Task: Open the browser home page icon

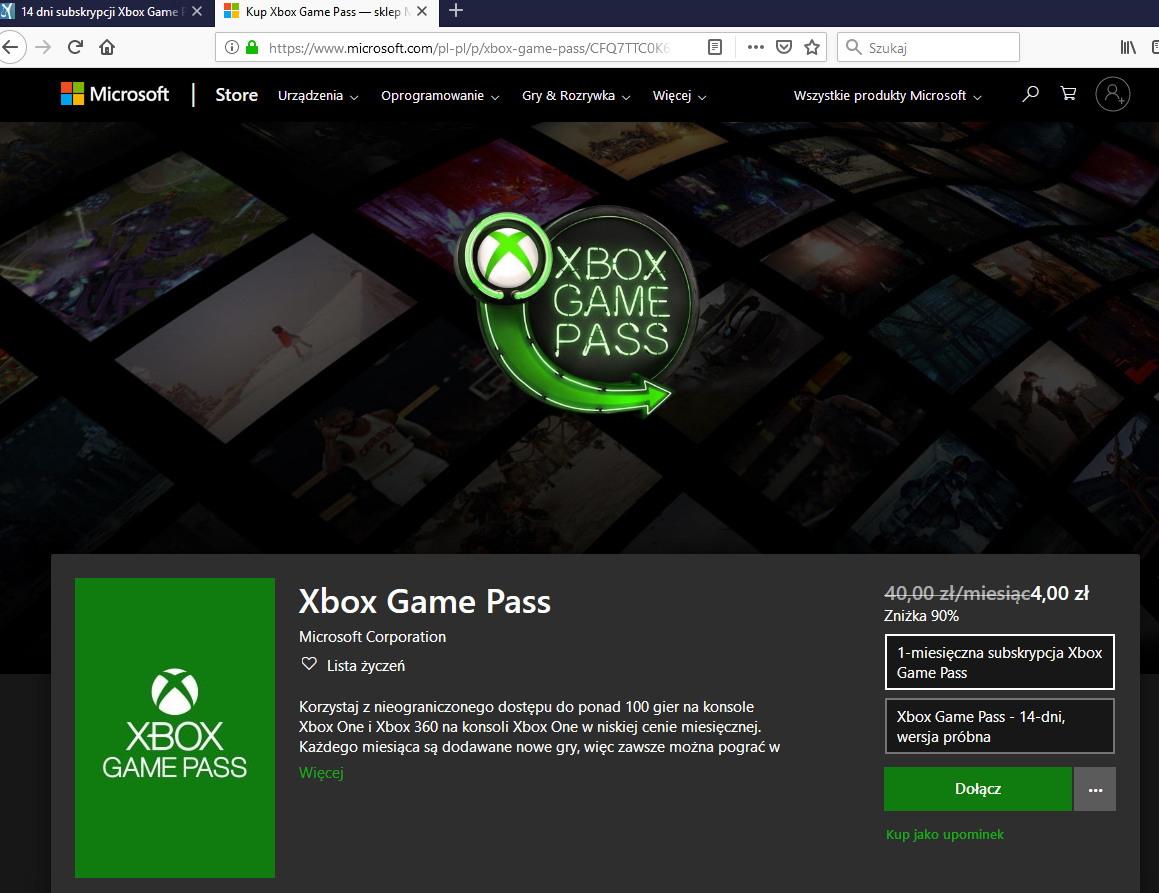Action: point(107,48)
